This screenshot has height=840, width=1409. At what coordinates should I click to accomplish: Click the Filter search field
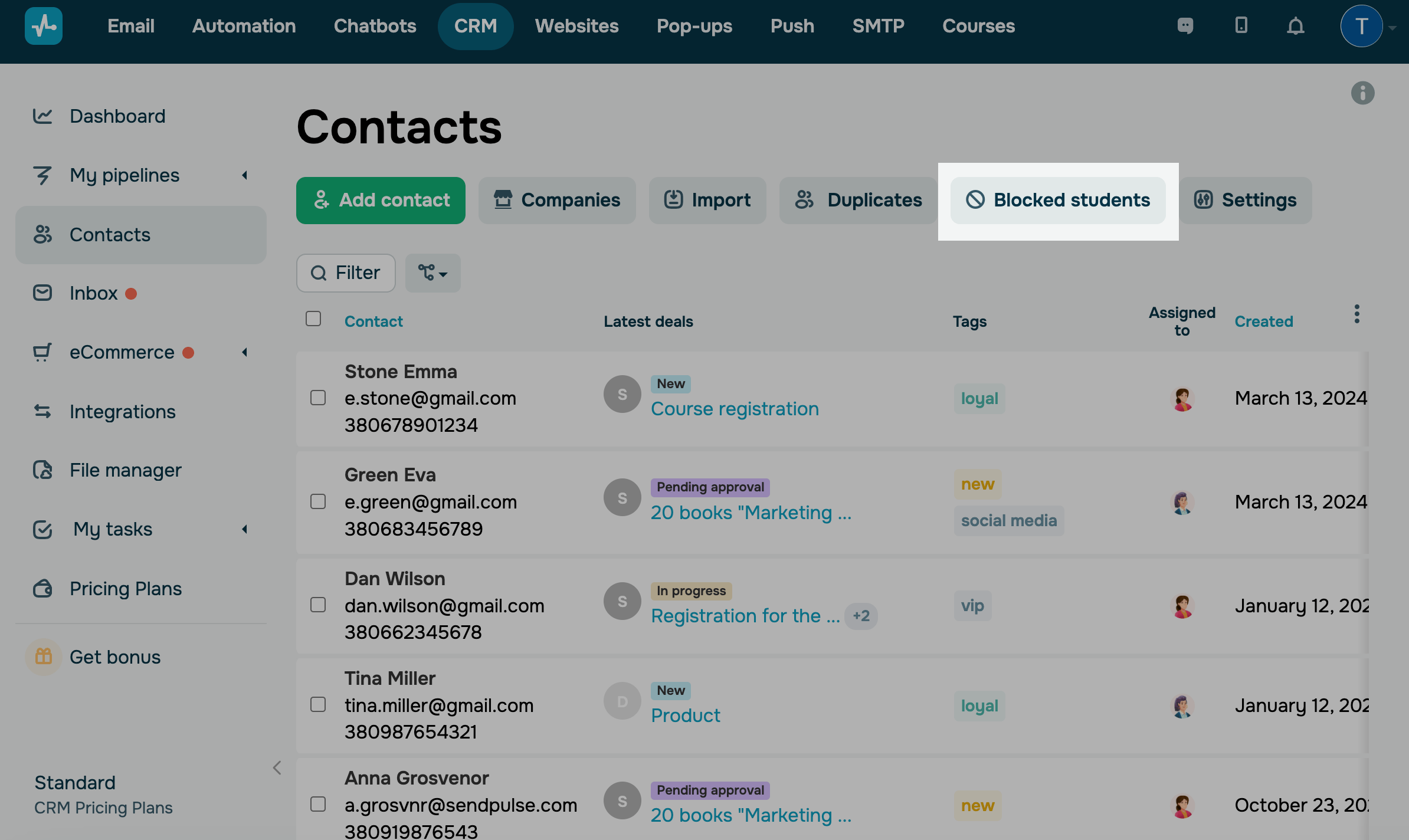point(346,273)
